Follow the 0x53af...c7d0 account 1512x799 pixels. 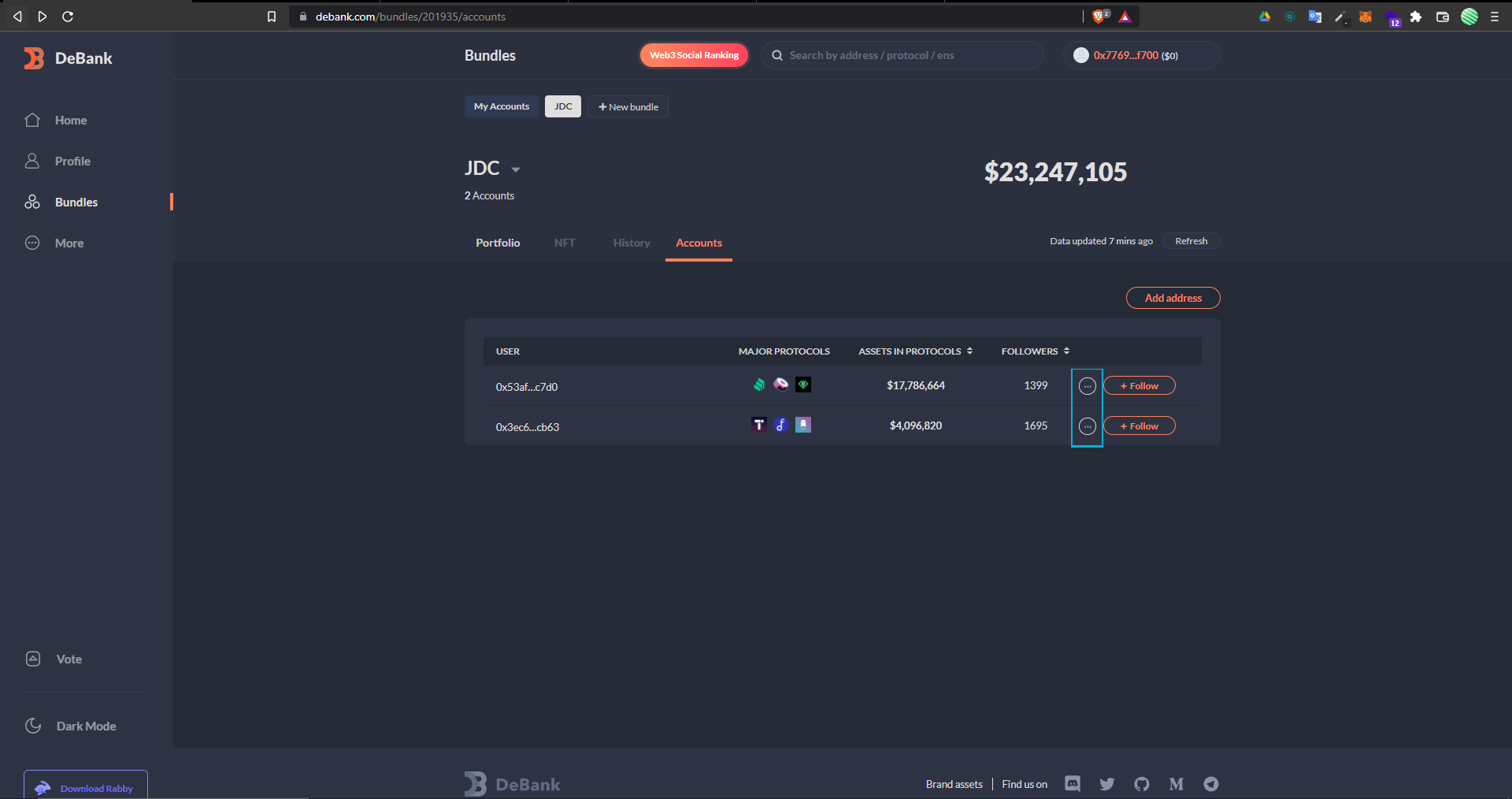point(1139,386)
